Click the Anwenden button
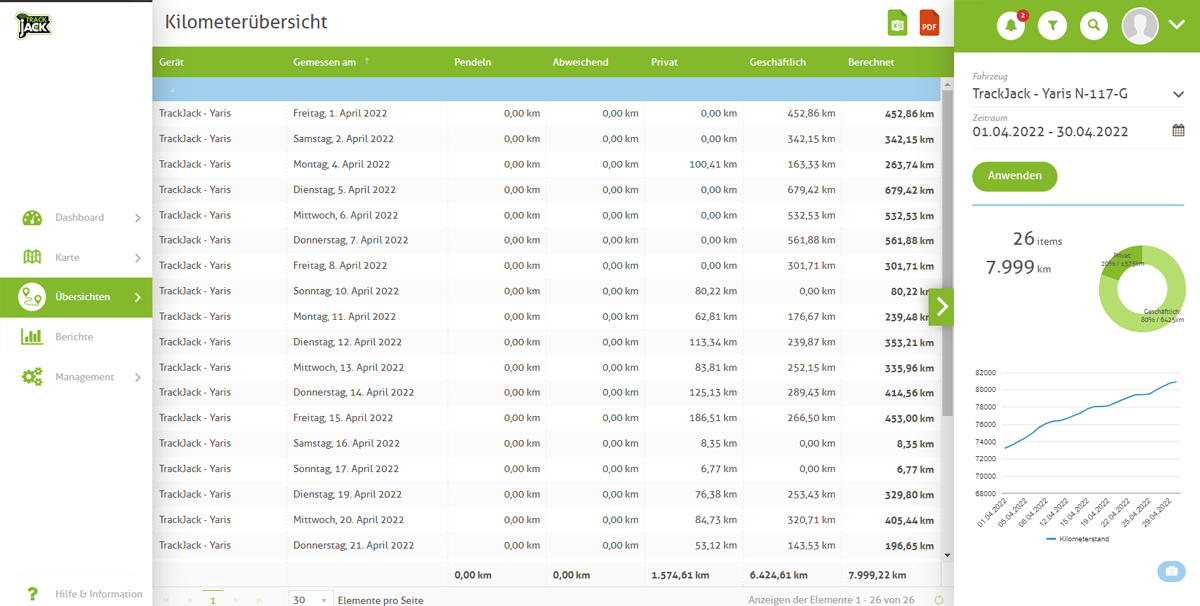This screenshot has width=1200, height=606. click(x=1014, y=176)
